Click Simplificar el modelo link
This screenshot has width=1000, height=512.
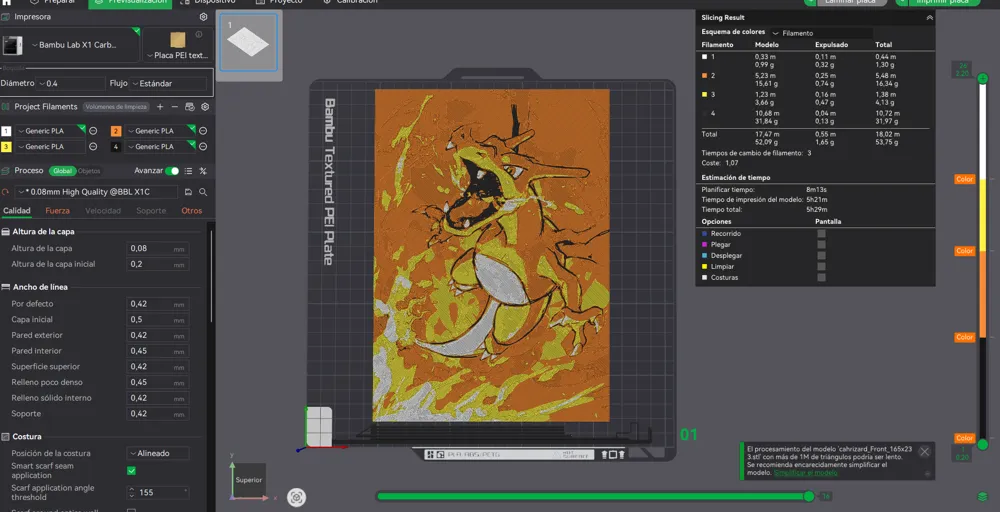pos(805,472)
